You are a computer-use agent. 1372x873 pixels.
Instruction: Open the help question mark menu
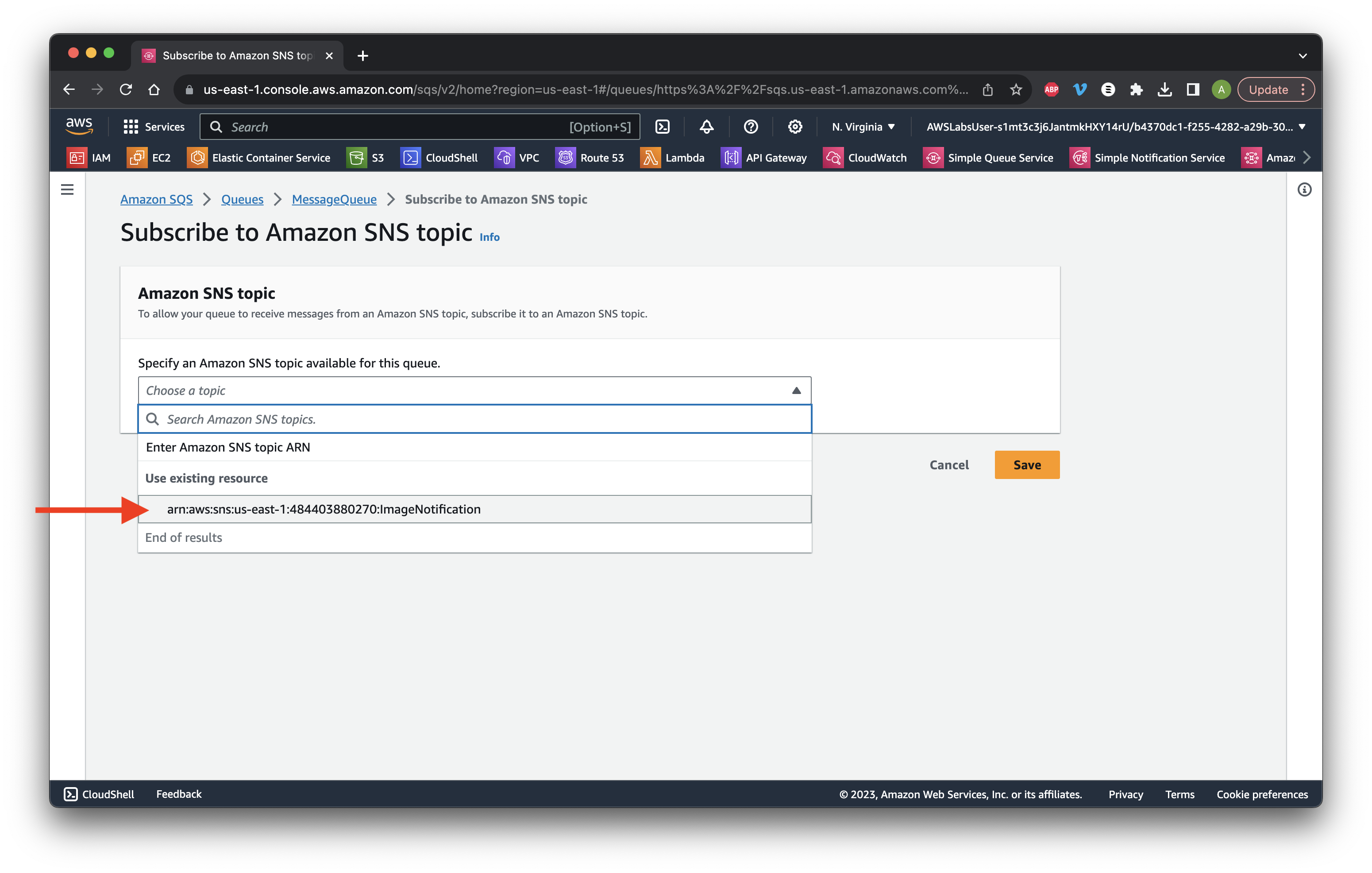click(x=751, y=127)
